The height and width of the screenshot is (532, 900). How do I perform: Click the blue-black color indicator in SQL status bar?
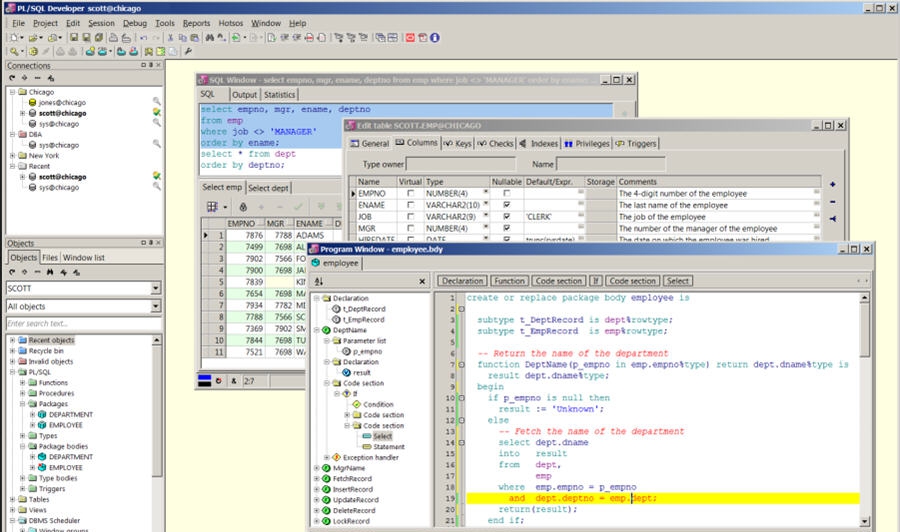click(205, 380)
